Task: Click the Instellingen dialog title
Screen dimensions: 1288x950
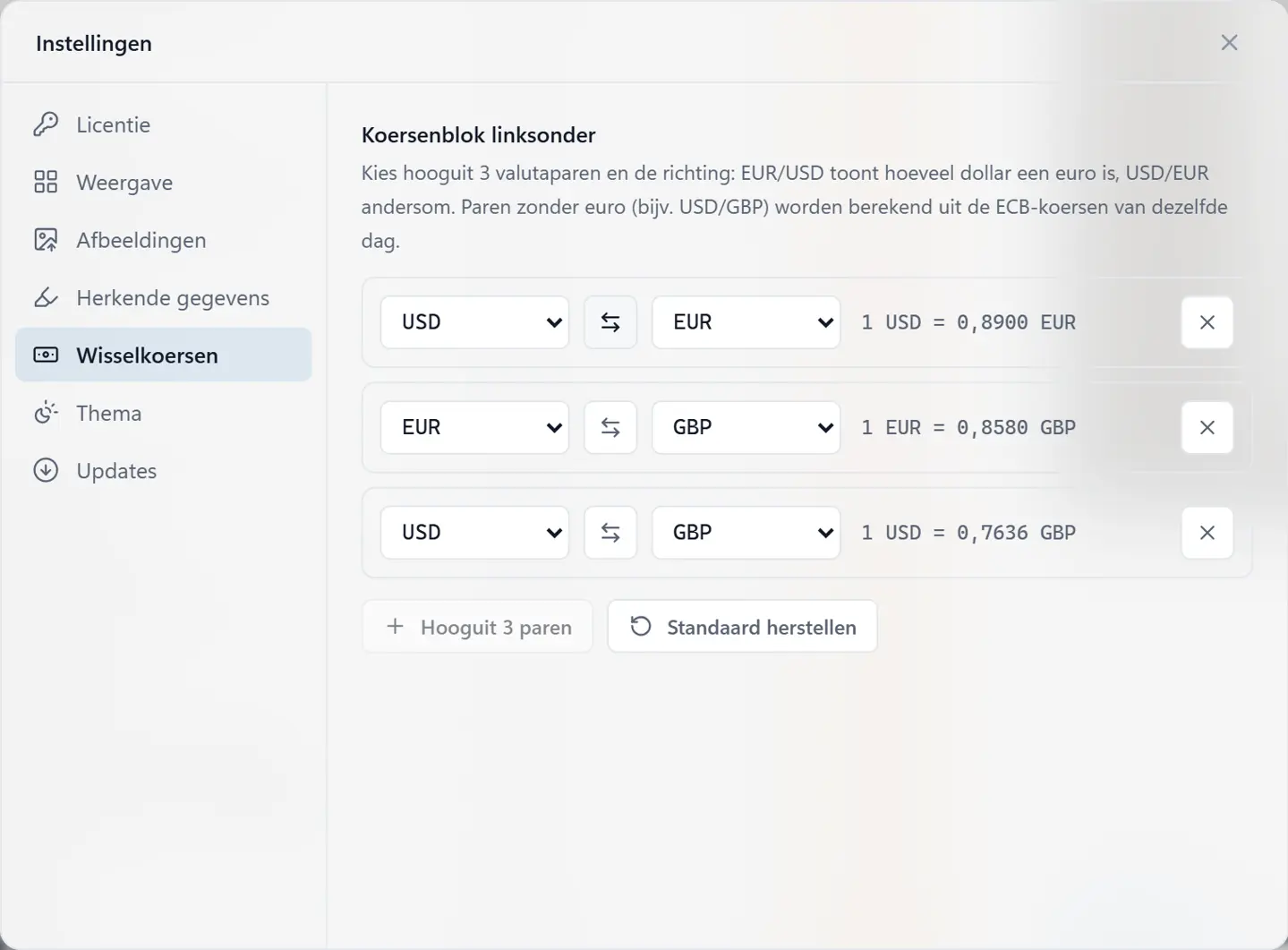Action: pyautogui.click(x=94, y=44)
